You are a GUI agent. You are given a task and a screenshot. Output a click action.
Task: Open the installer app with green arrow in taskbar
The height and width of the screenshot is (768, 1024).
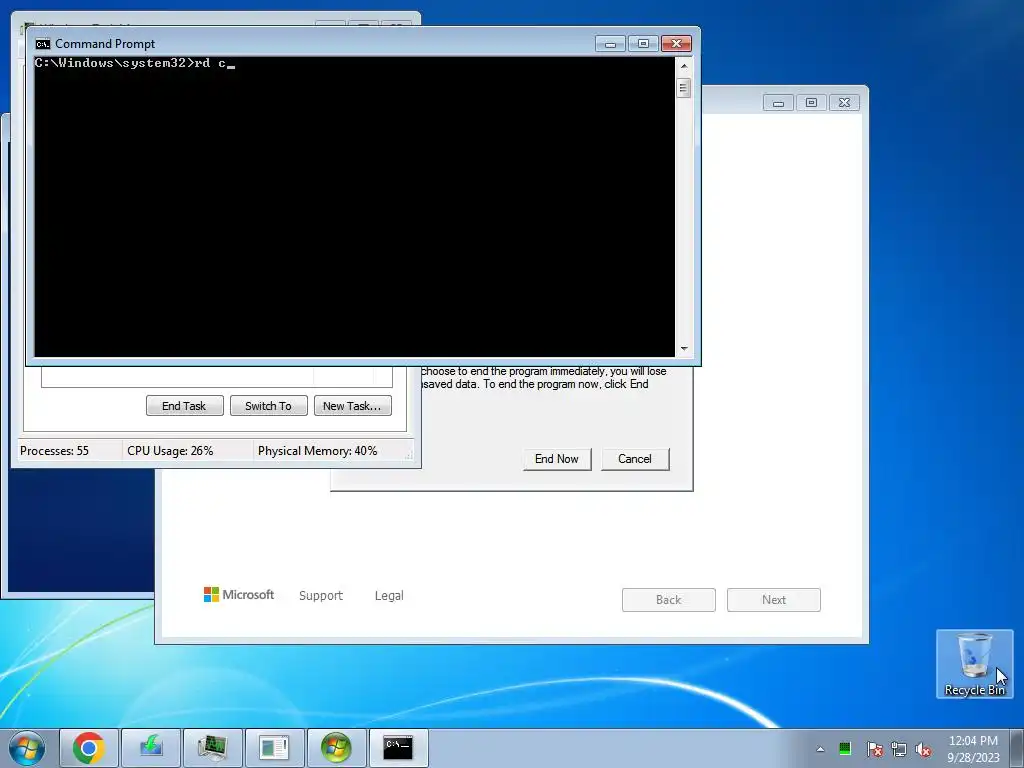click(151, 748)
